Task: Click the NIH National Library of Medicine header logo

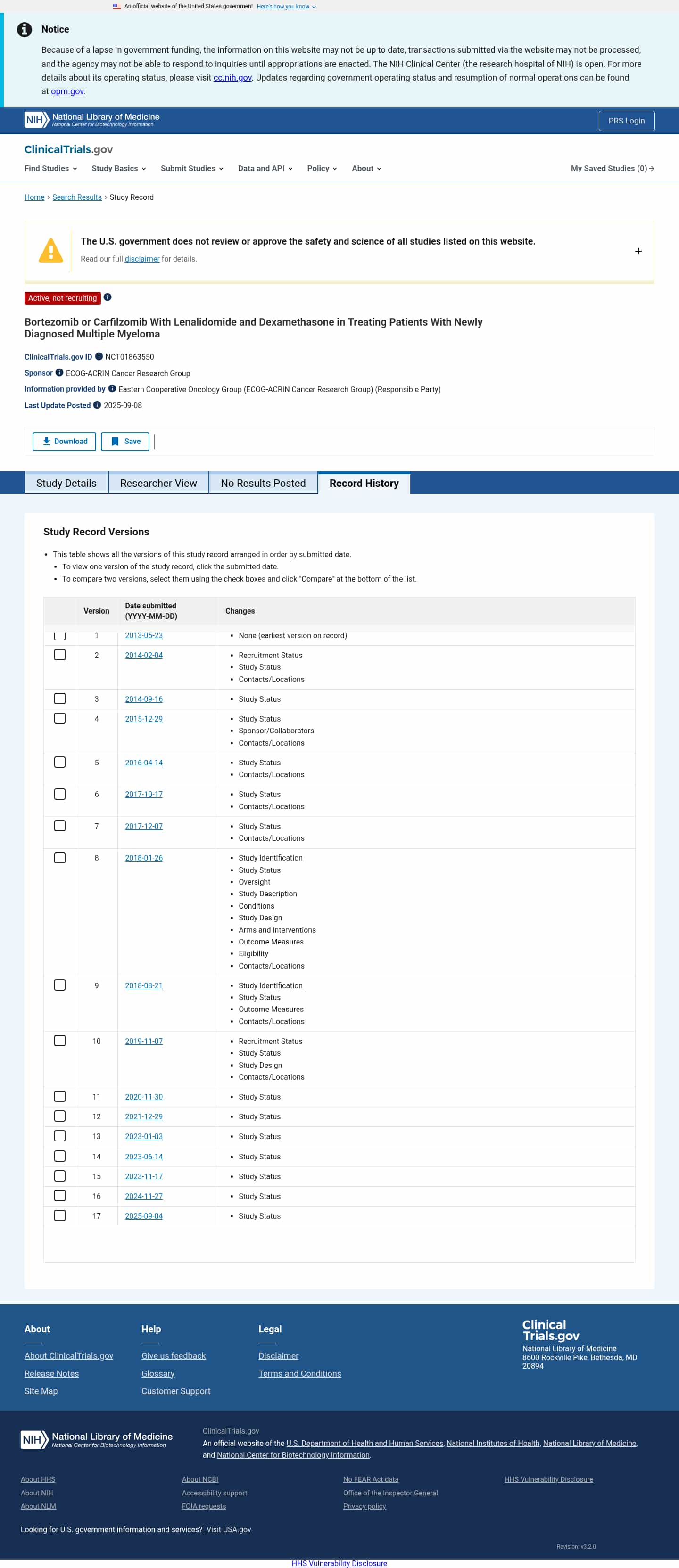Action: pos(92,120)
